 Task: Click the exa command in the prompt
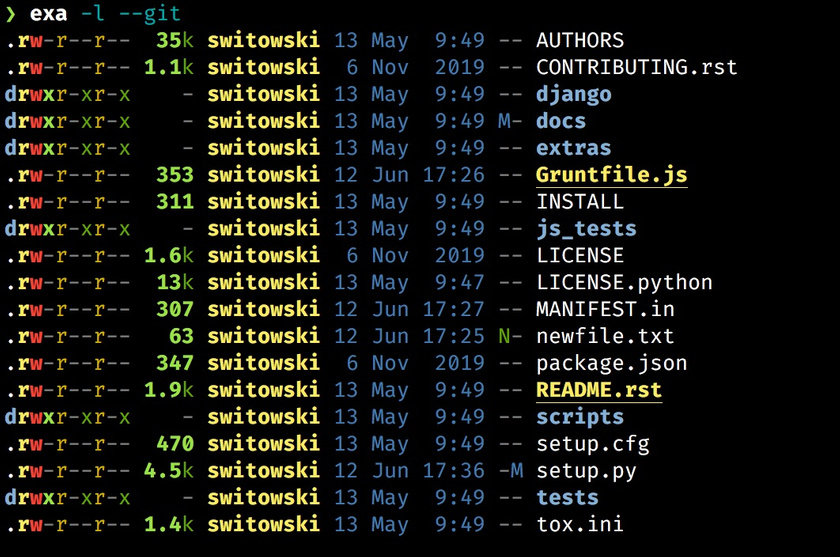49,14
